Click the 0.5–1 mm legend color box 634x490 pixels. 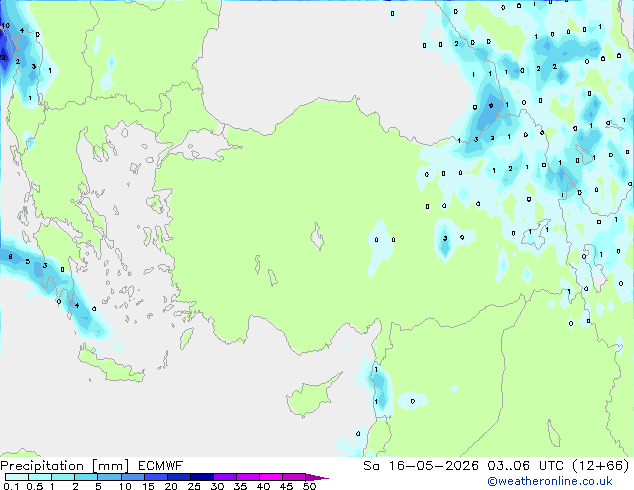pyautogui.click(x=40, y=477)
